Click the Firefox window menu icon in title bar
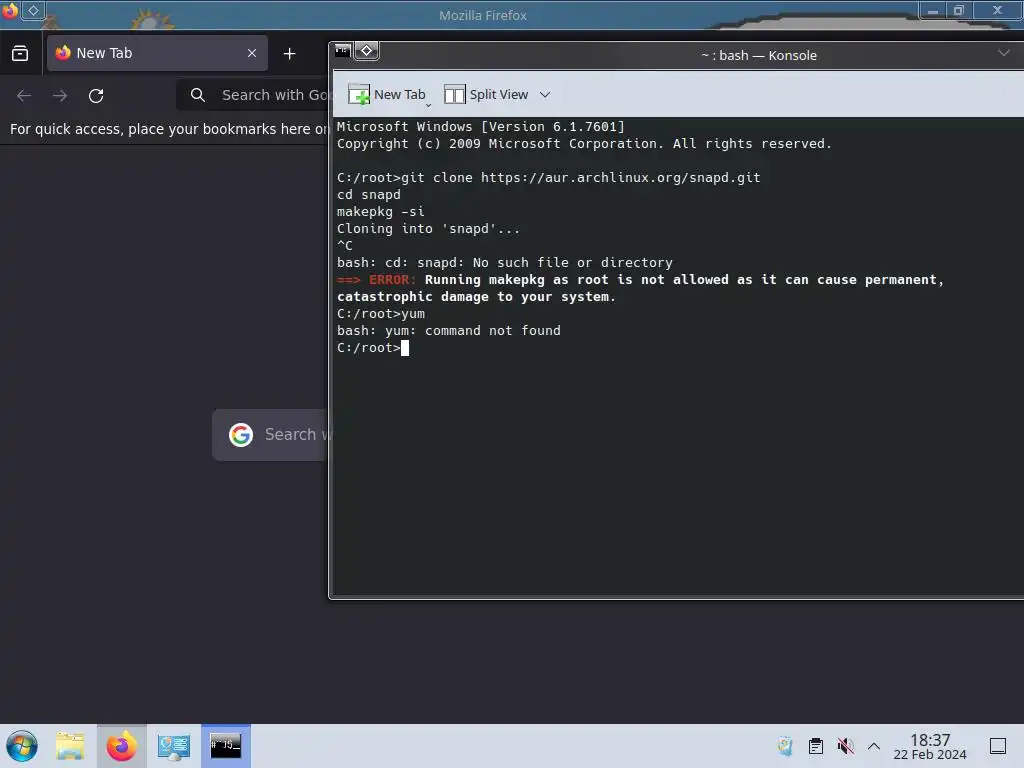Viewport: 1024px width, 768px height. click(9, 10)
